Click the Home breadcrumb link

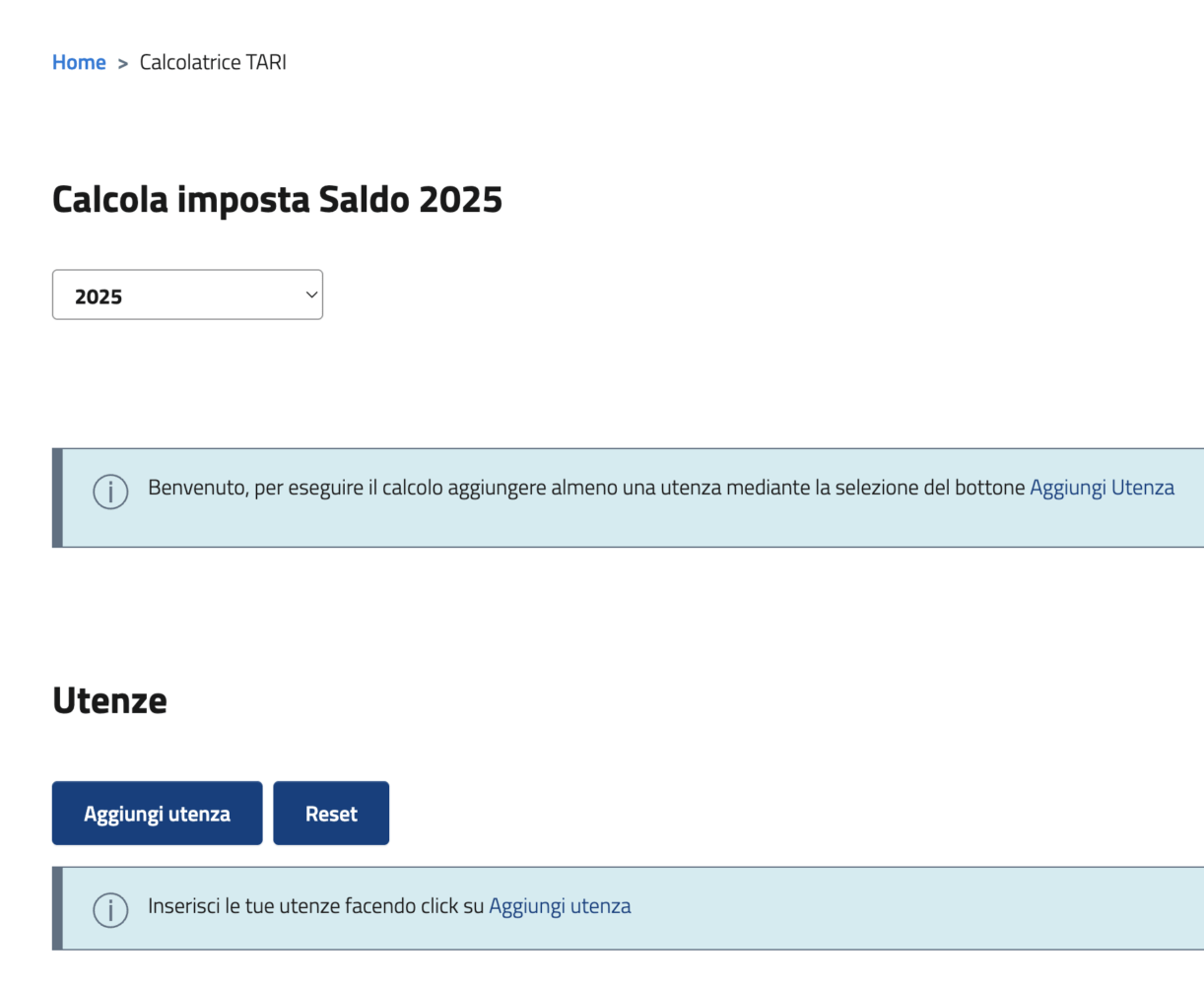(x=79, y=62)
